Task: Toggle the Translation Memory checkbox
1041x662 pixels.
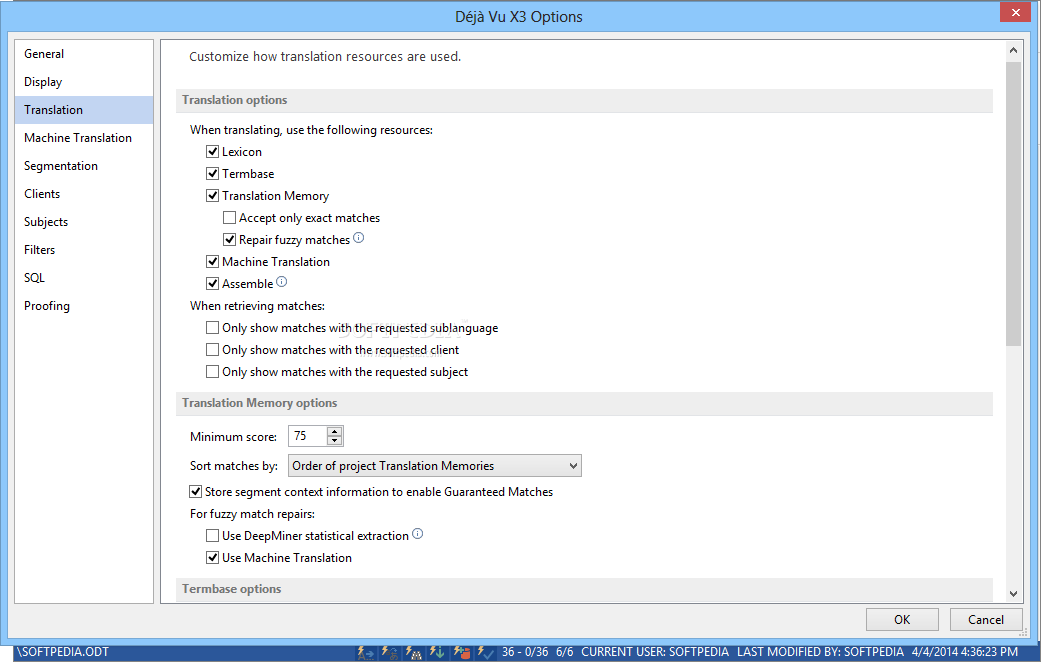Action: click(212, 195)
